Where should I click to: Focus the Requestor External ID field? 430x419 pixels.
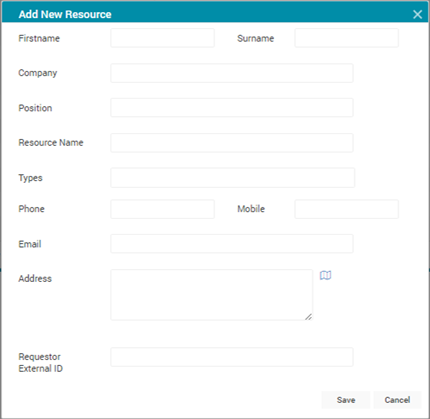[x=232, y=357]
